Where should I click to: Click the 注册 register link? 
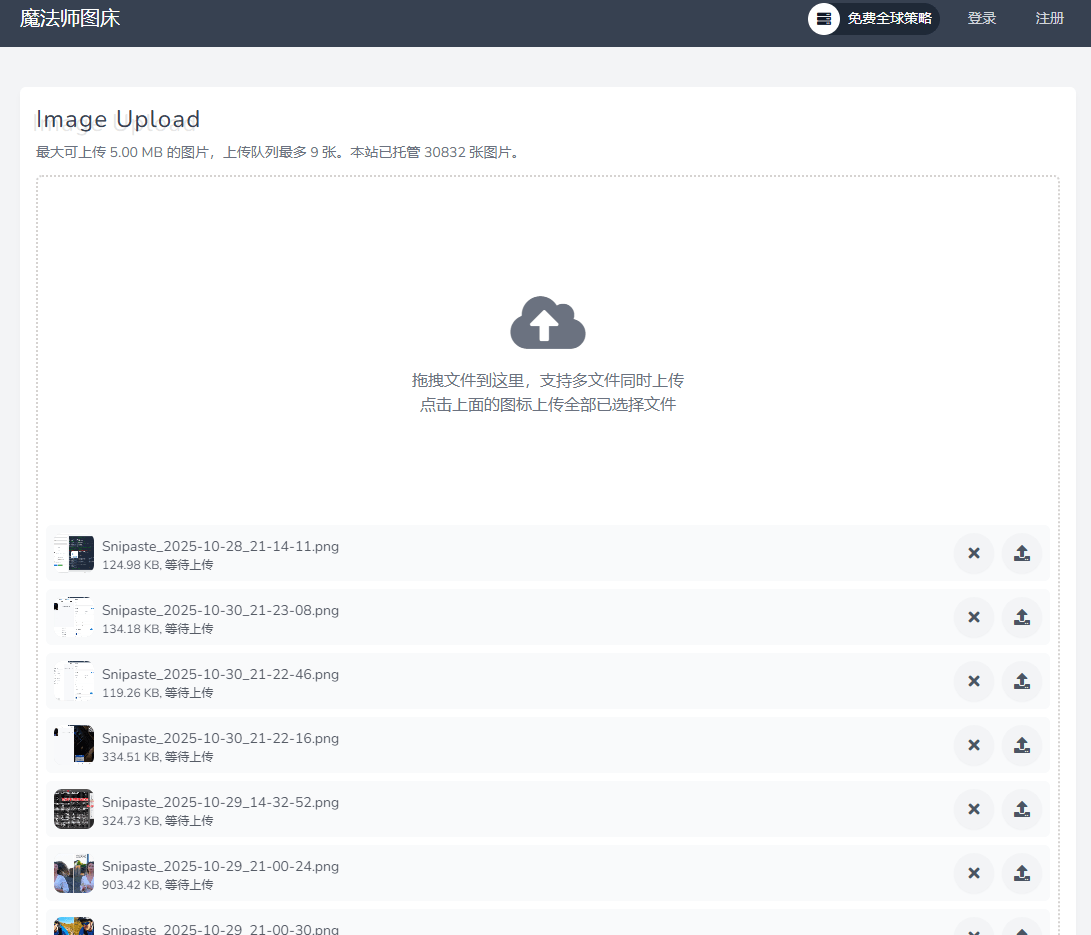point(1049,18)
